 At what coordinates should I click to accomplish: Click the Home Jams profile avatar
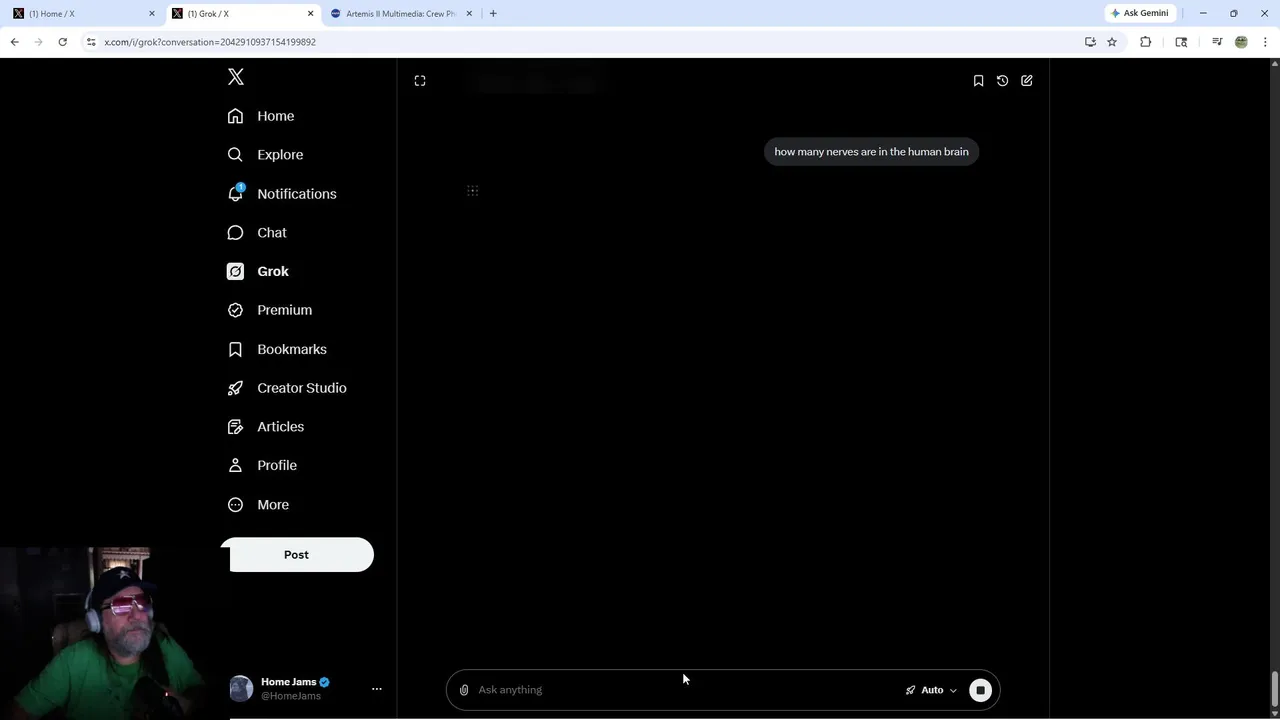(x=241, y=689)
